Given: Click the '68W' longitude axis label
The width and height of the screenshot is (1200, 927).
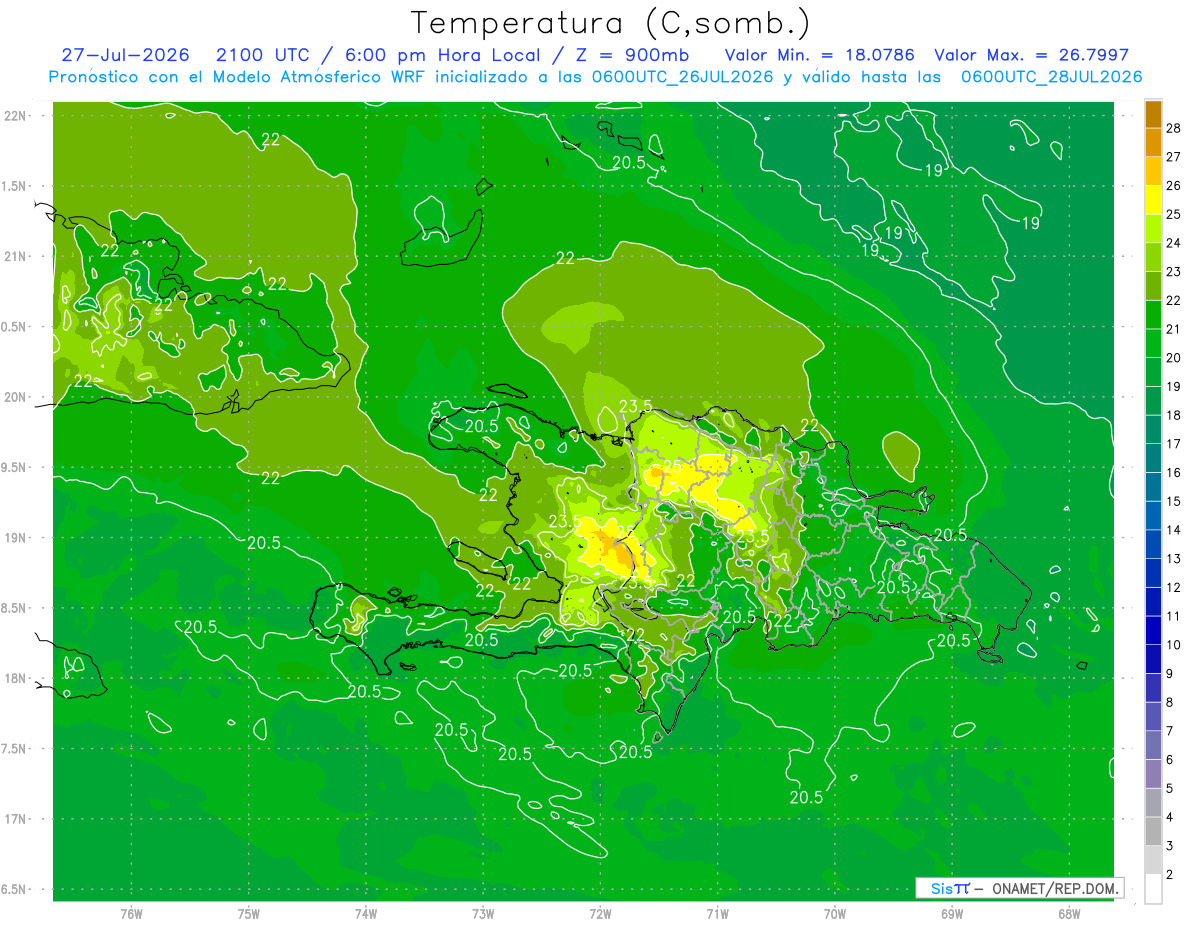Looking at the screenshot, I should [1069, 913].
